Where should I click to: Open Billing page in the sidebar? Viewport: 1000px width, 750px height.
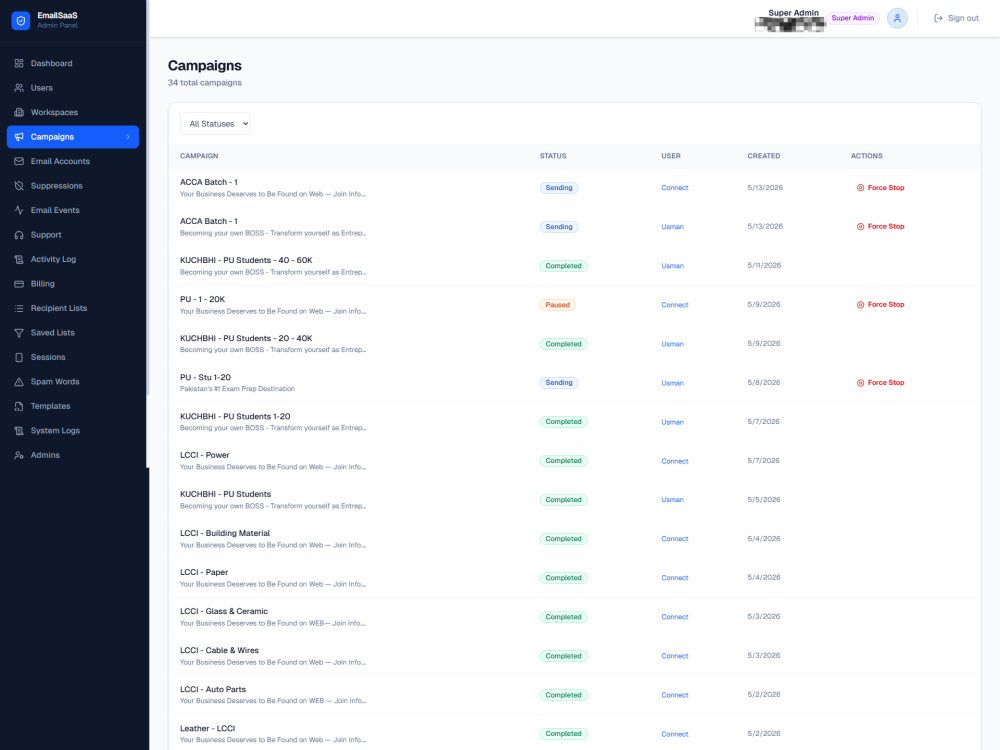click(x=73, y=284)
